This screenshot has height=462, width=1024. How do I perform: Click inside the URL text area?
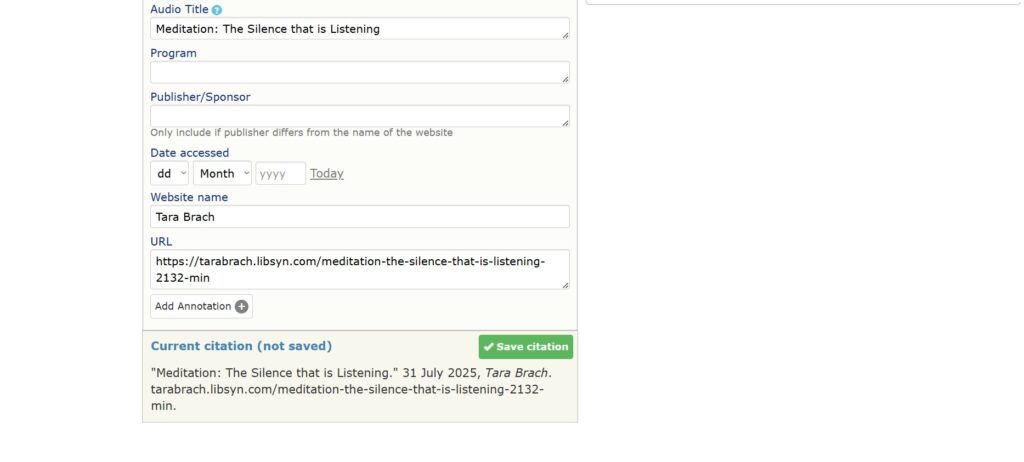click(360, 269)
